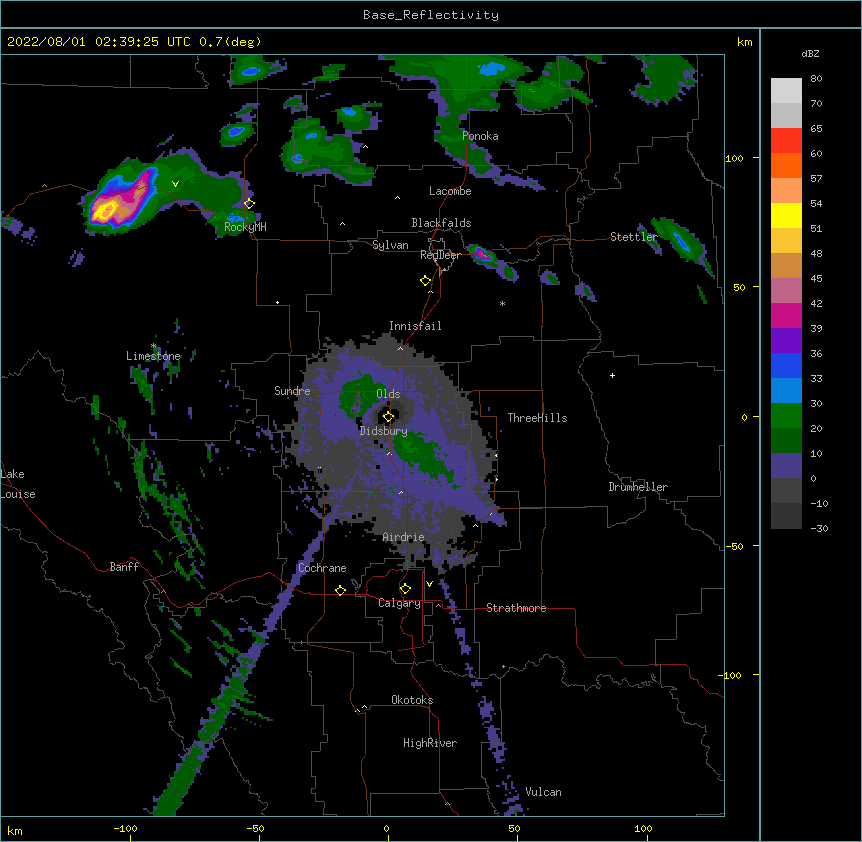Click the intense storm core west of RockyMH
862x842 pixels.
tap(107, 210)
